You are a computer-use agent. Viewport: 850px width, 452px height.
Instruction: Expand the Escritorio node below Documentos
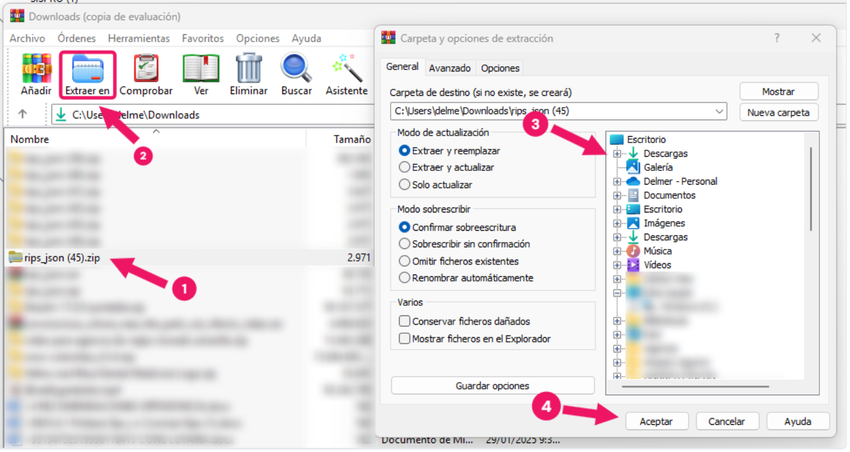pos(617,209)
